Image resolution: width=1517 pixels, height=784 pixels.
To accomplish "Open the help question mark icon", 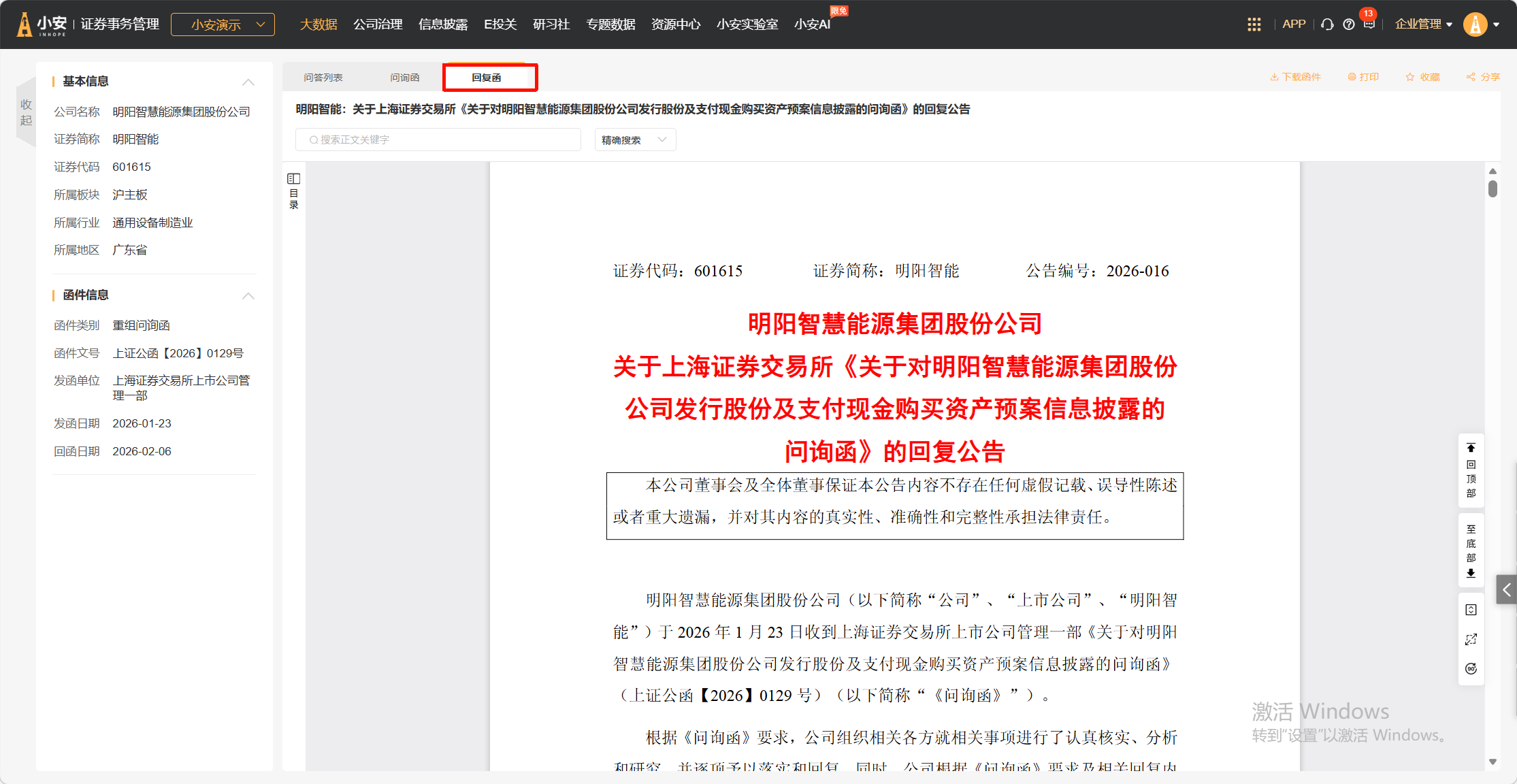I will coord(1348,24).
